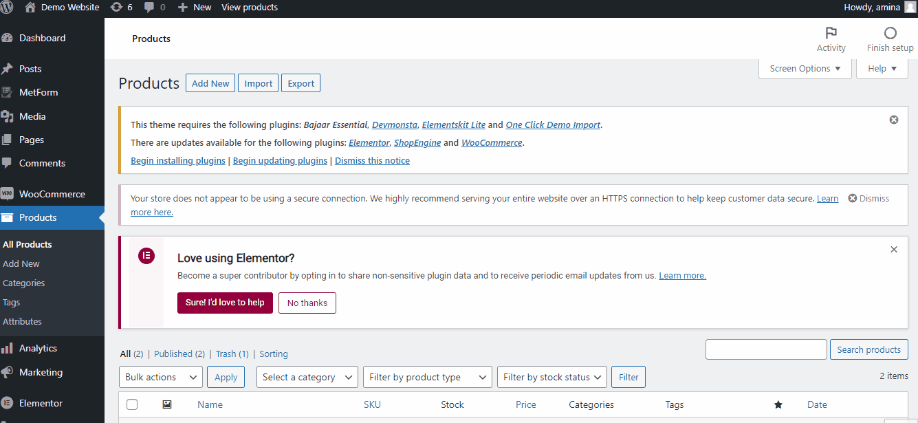
Task: Open the Bulk actions dropdown
Action: click(x=160, y=377)
